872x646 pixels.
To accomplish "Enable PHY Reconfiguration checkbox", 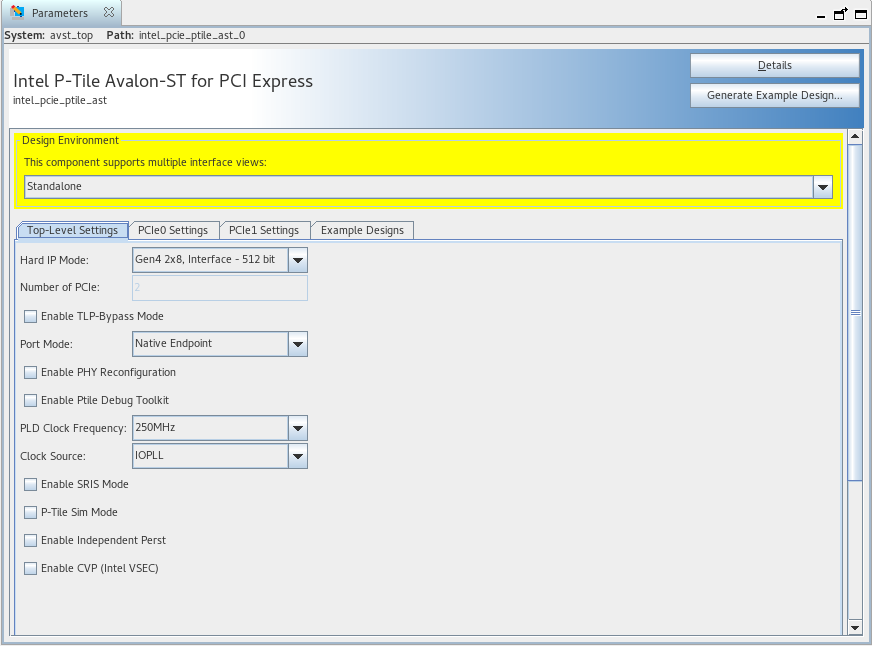I will pos(31,372).
